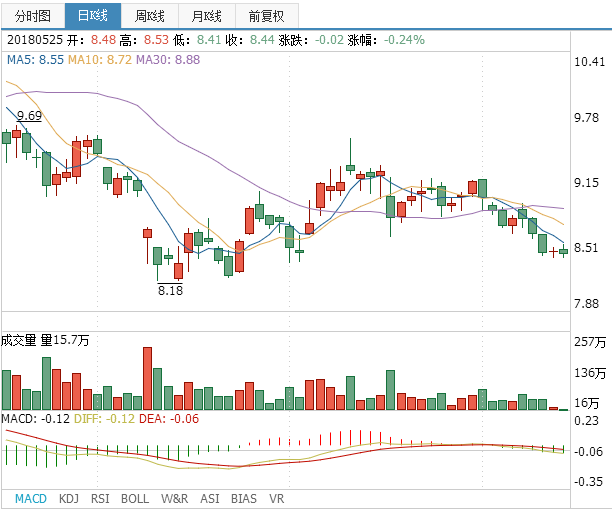
Task: Select the MACD indicator
Action: coord(30,499)
